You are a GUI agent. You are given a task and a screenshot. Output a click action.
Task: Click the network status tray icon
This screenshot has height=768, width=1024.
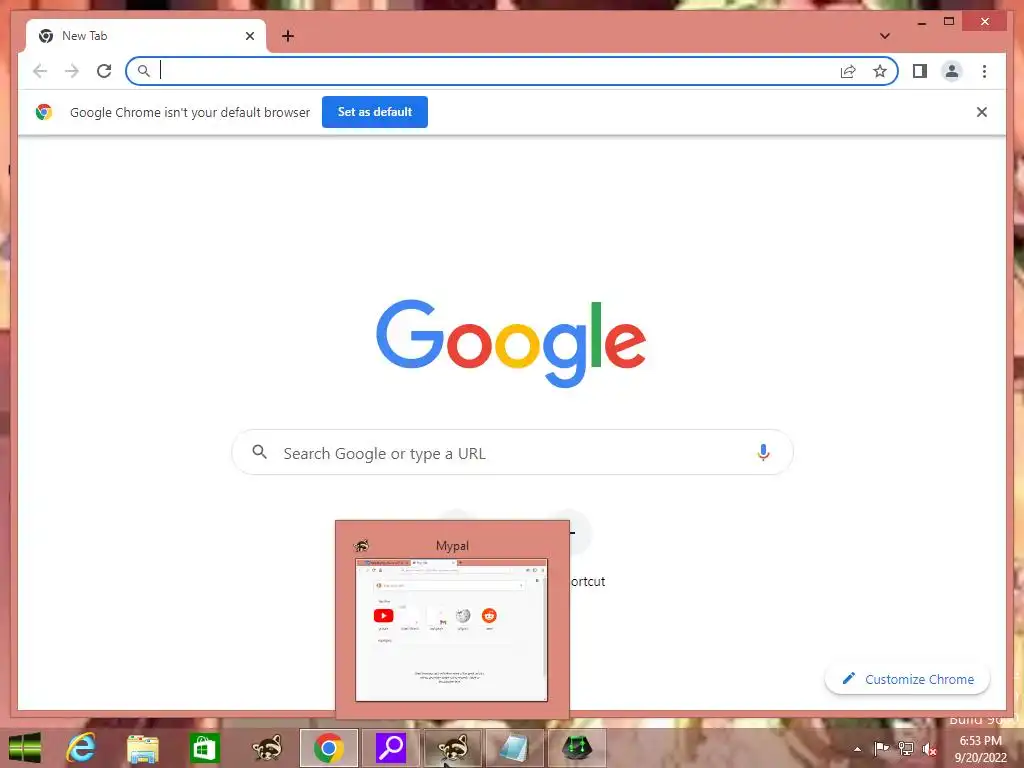(906, 748)
